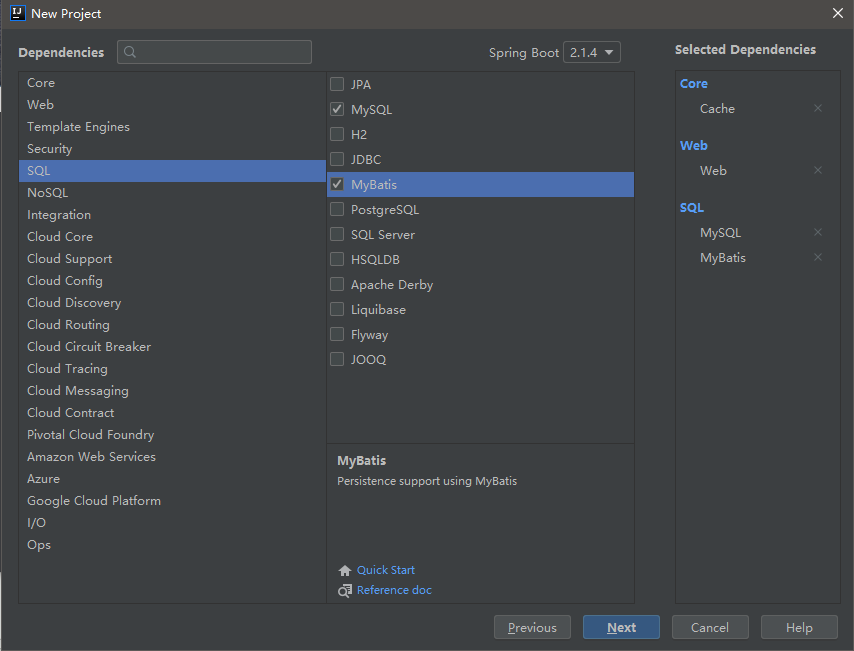854x651 pixels.
Task: Enable the JDBC dependency
Action: point(337,159)
